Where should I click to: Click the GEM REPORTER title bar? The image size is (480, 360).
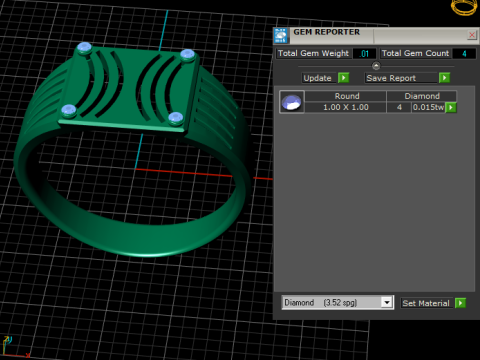click(x=375, y=35)
